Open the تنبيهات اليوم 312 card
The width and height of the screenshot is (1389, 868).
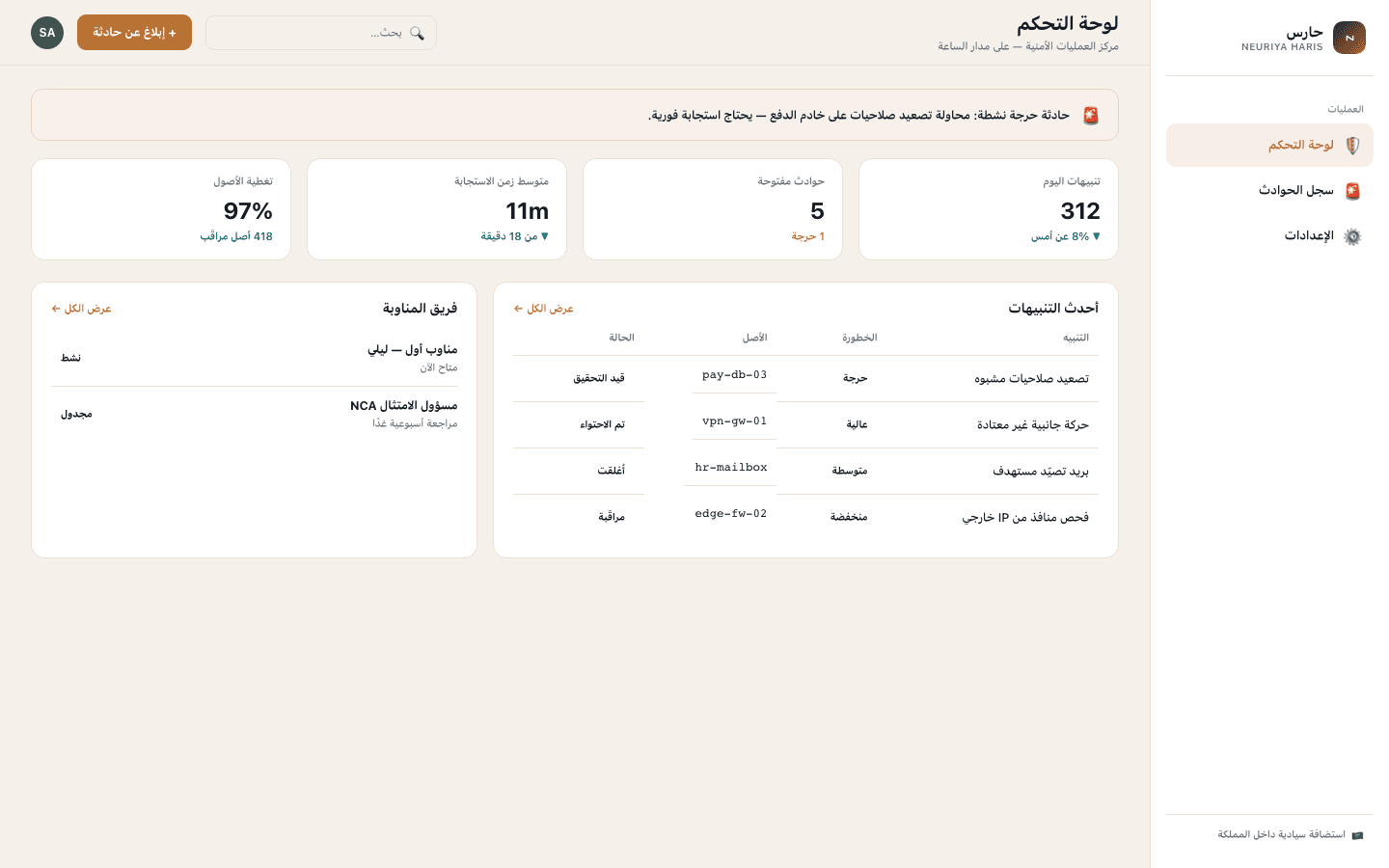tap(989, 209)
